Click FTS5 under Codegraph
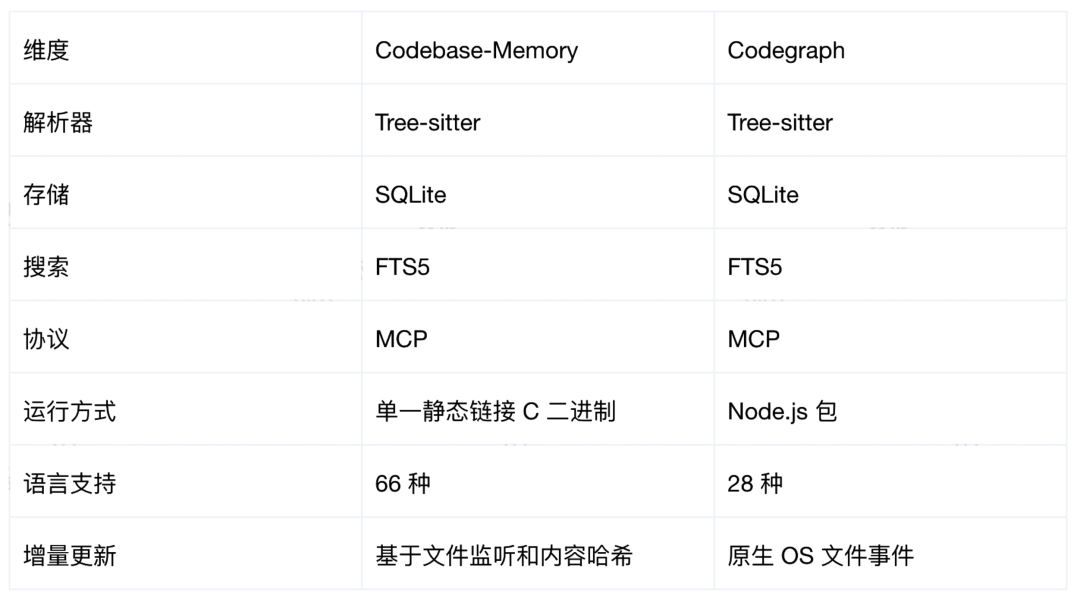 tap(755, 267)
